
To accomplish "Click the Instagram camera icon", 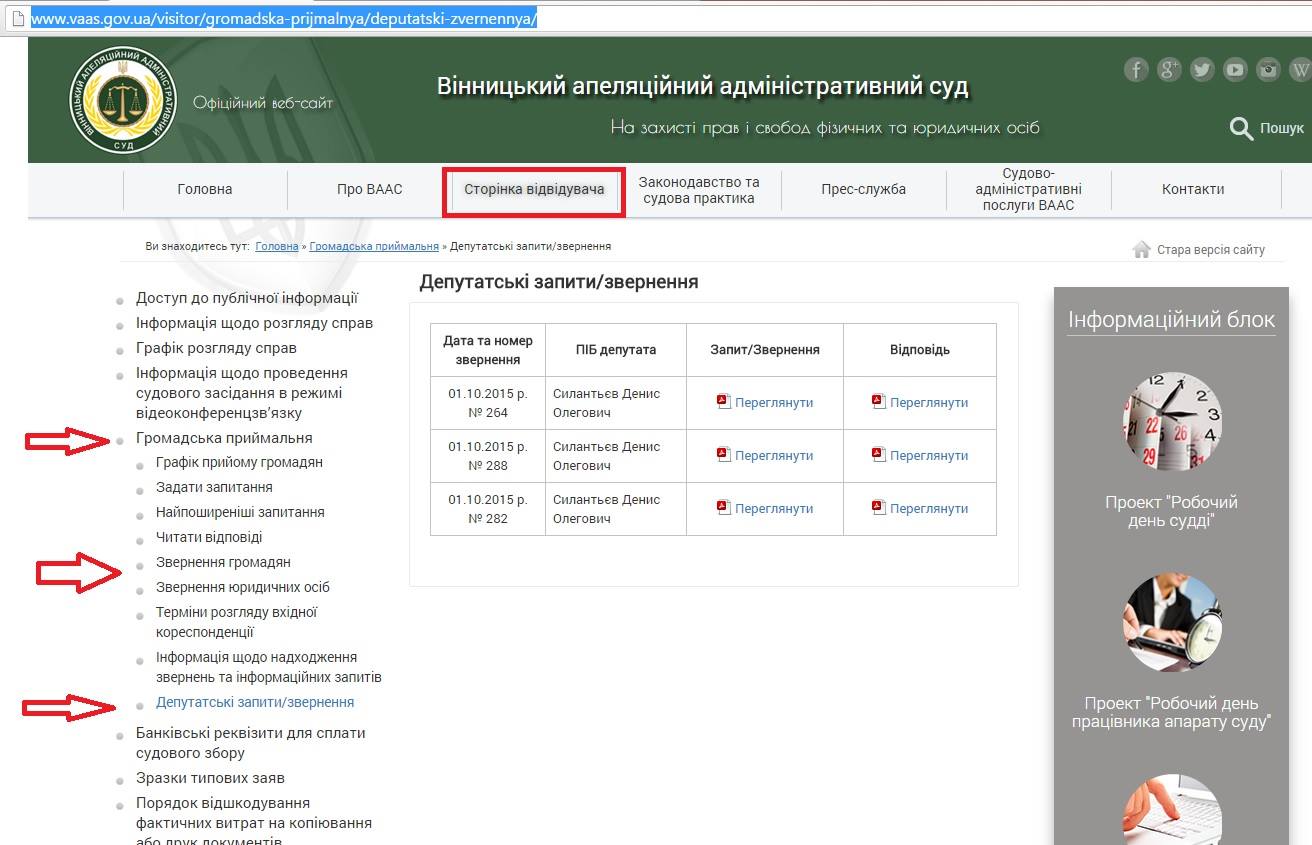I will click(1268, 69).
